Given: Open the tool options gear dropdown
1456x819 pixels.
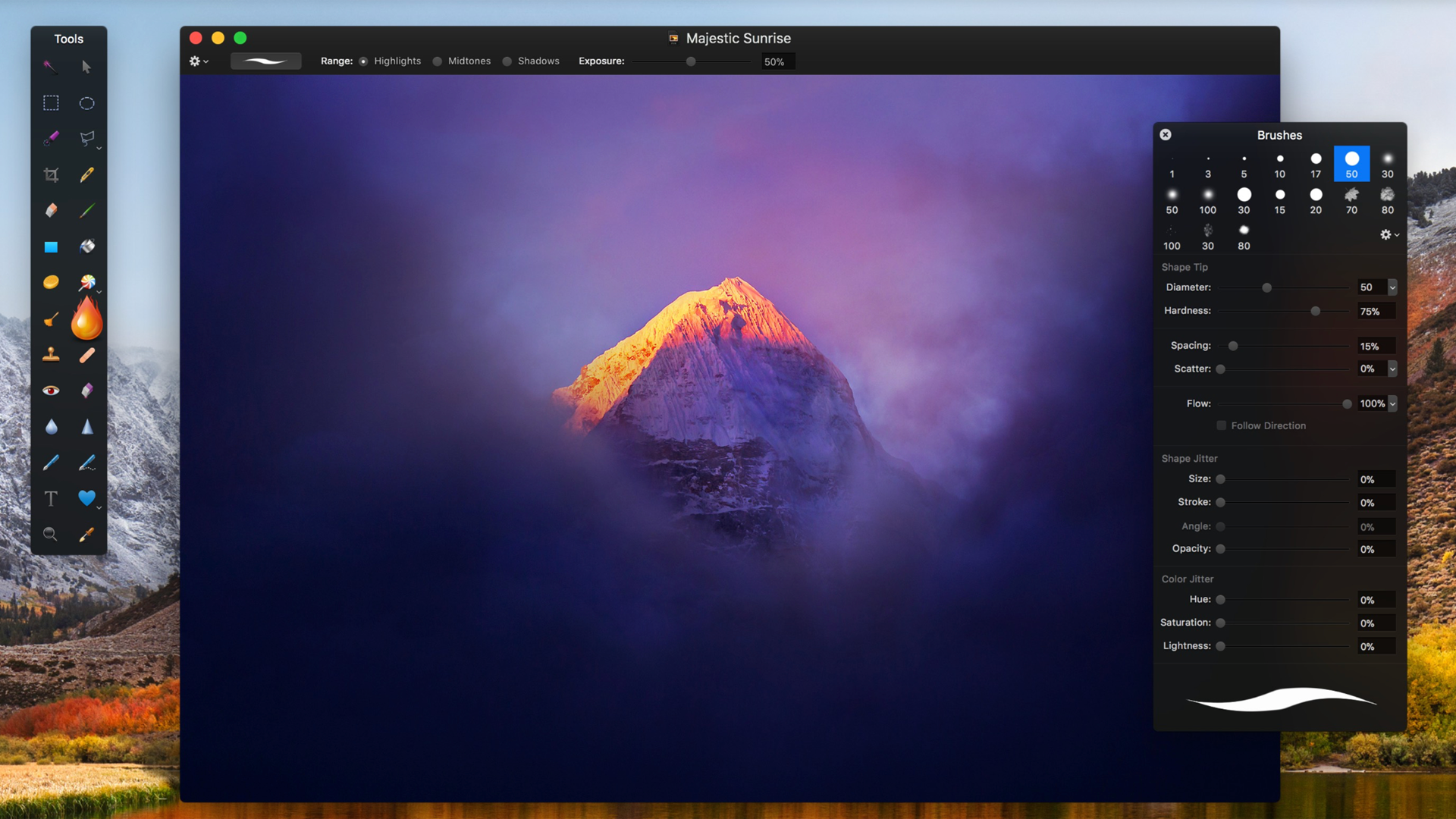Looking at the screenshot, I should coord(198,61).
